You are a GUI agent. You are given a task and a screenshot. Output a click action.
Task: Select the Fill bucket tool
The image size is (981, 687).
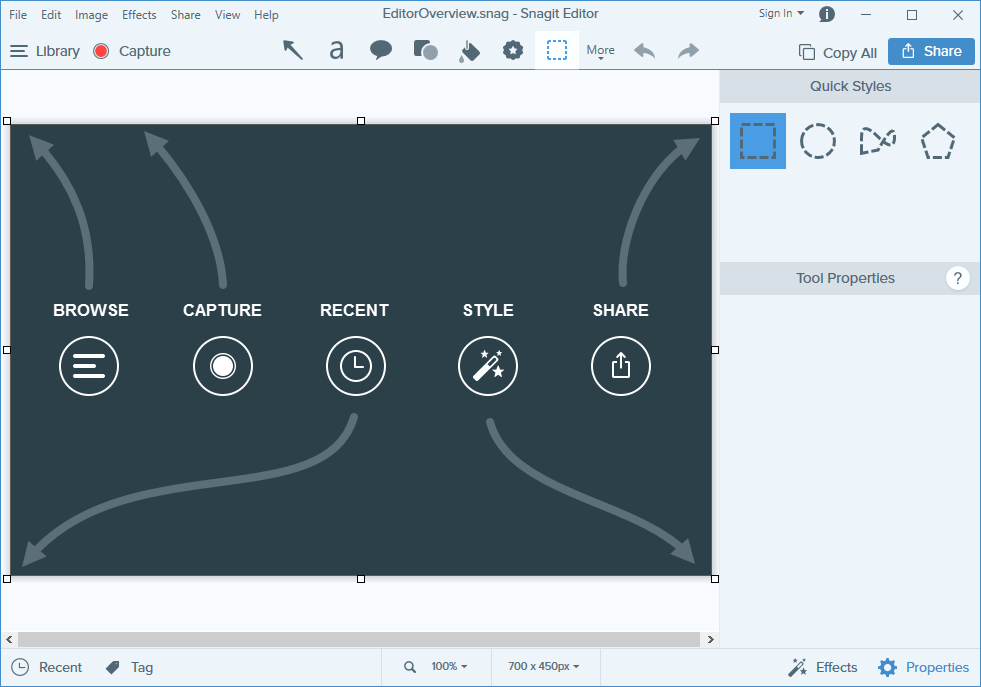click(469, 51)
